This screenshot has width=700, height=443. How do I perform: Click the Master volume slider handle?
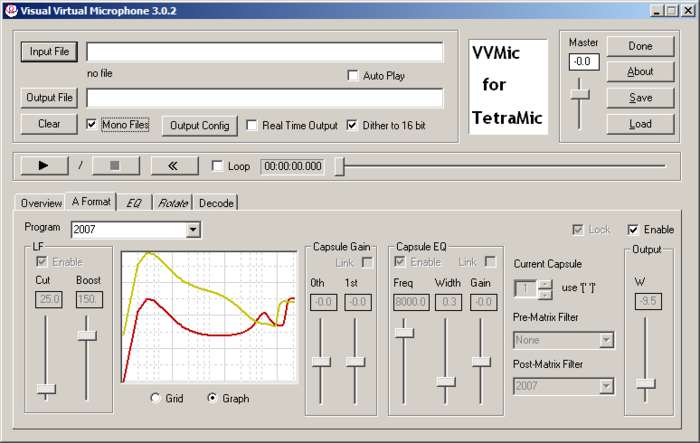pyautogui.click(x=580, y=94)
